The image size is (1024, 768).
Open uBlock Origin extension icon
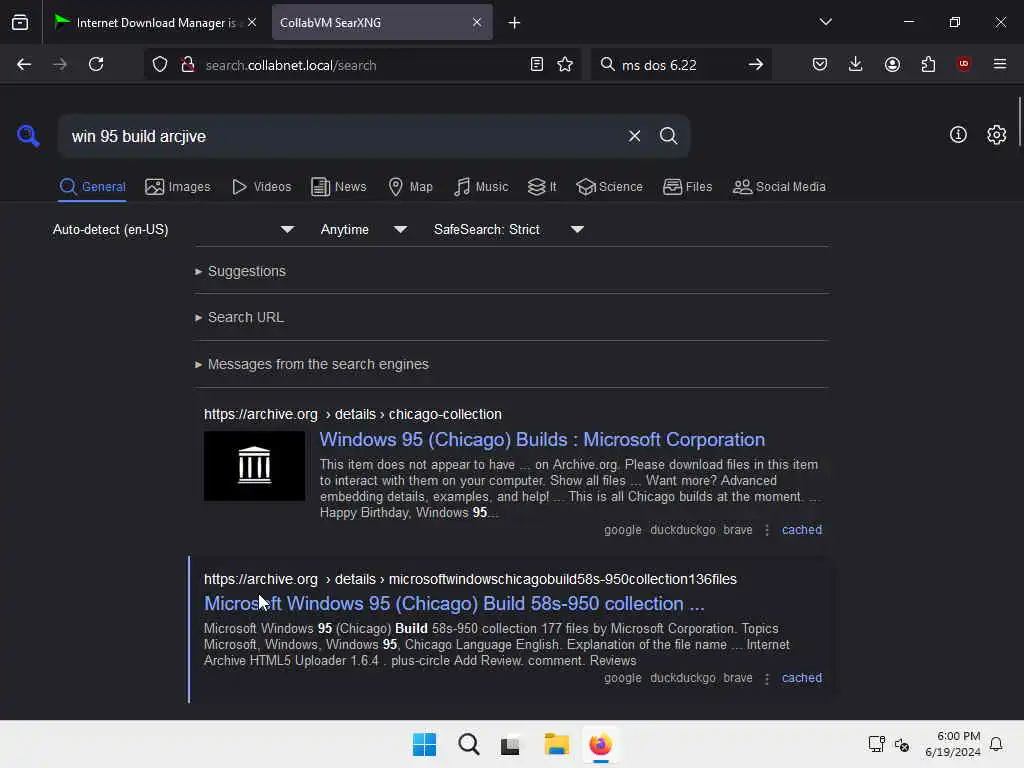(x=963, y=64)
